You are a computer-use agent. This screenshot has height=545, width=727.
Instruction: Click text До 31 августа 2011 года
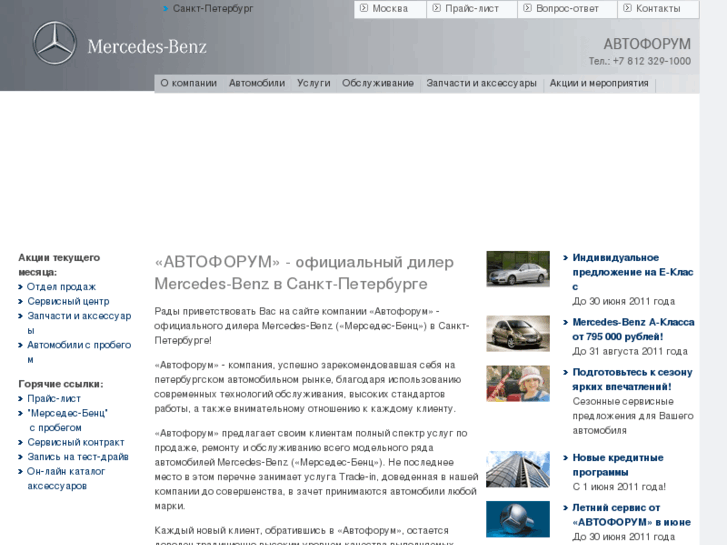(x=630, y=351)
